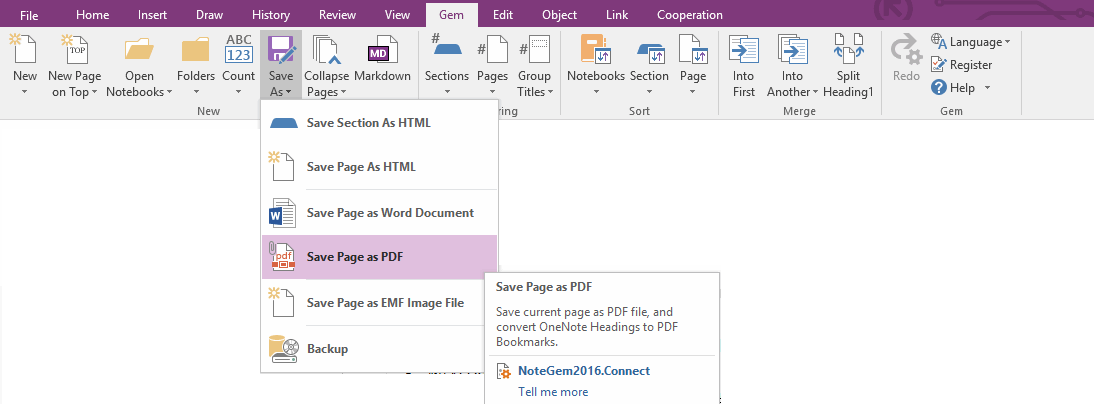Click the Collapse Pages icon

(x=327, y=50)
